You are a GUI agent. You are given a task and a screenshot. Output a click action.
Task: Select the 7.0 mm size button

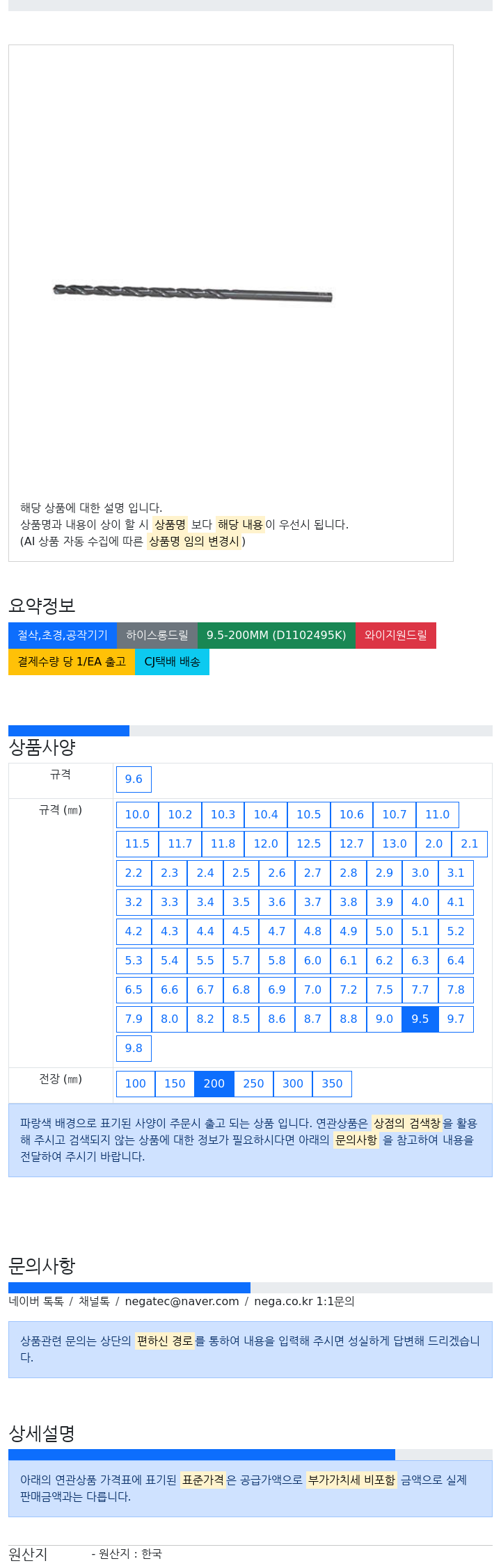click(x=313, y=990)
